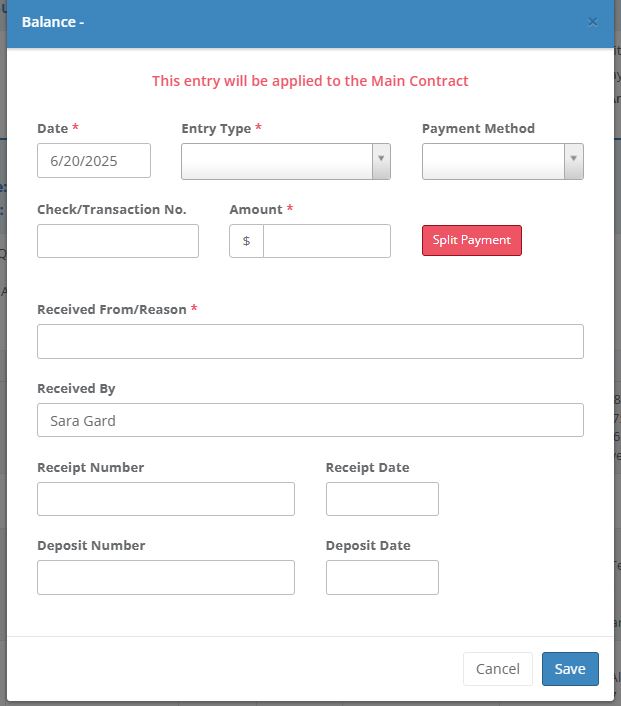621x706 pixels.
Task: Click into the Amount input field
Action: click(x=326, y=241)
